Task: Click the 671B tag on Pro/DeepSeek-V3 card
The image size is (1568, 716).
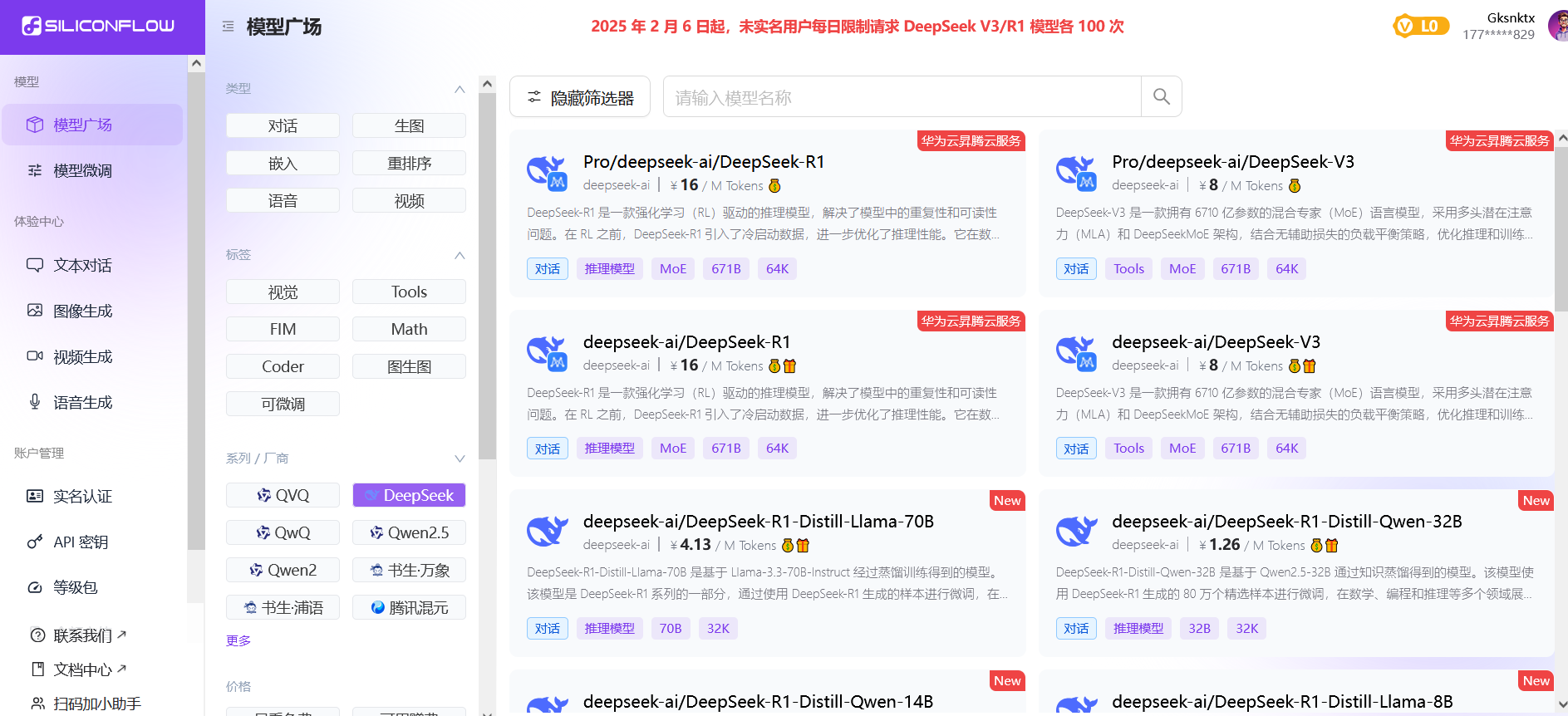Action: point(1235,268)
